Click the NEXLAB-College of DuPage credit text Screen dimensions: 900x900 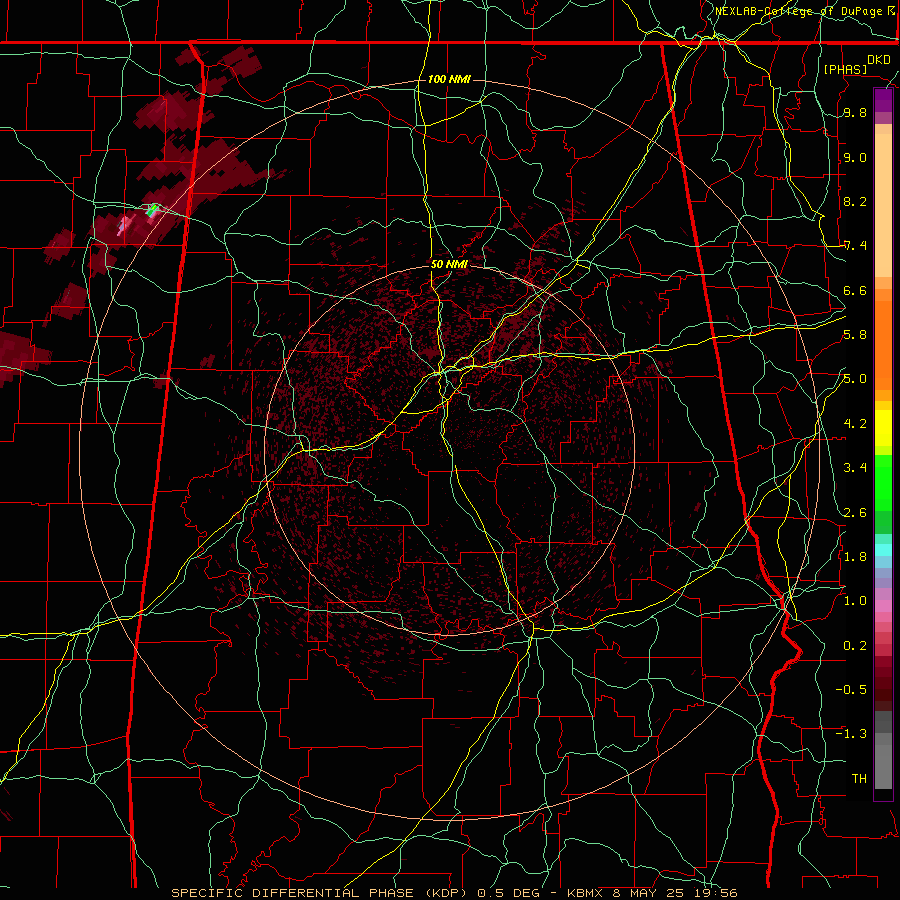coord(800,11)
